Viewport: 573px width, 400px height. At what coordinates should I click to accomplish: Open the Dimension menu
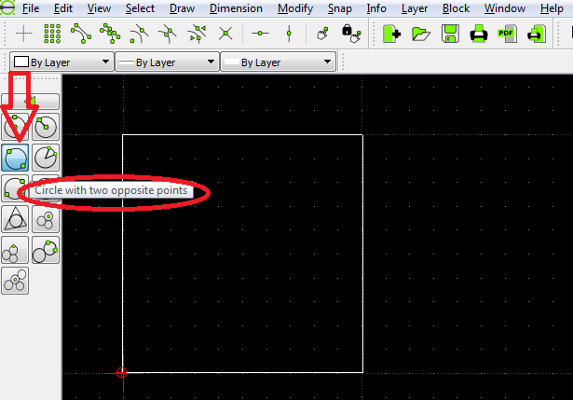tap(236, 8)
